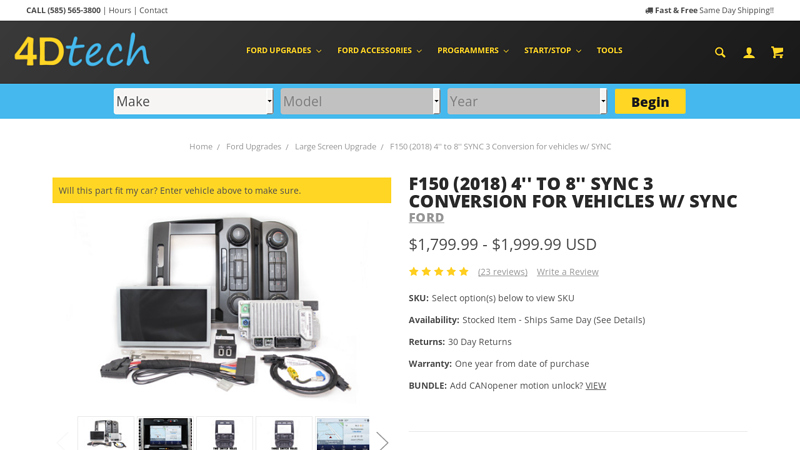Select the second thumbnail showing installed screen
Viewport: 800px width, 450px height.
[165, 434]
